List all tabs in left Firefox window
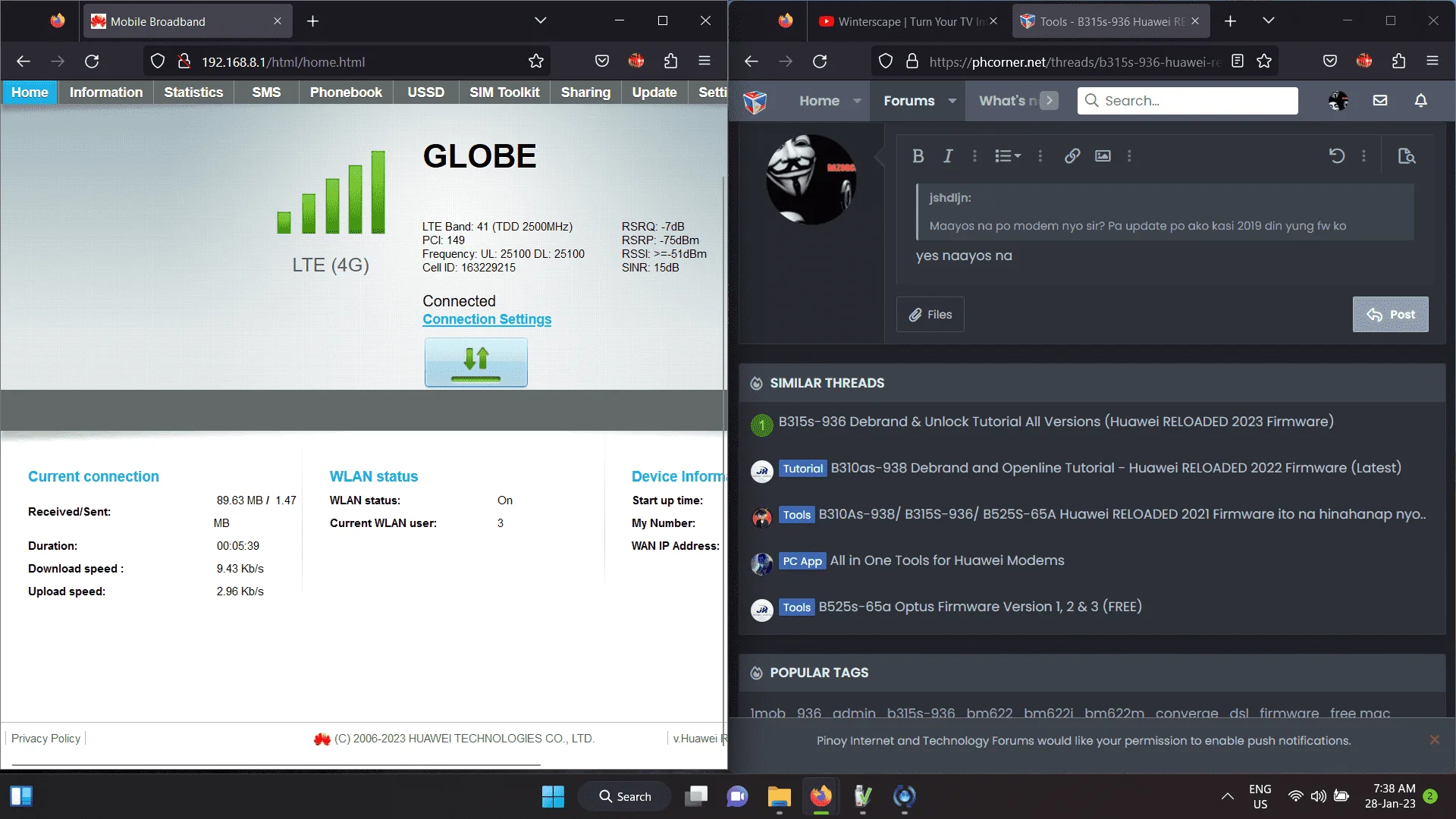 541,21
